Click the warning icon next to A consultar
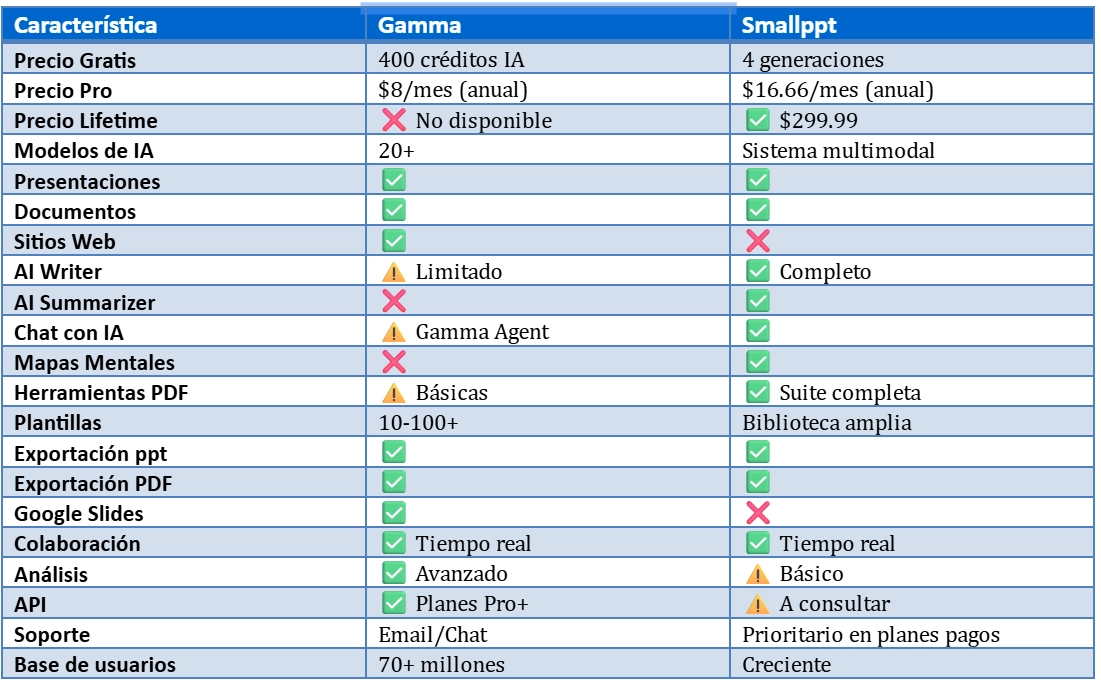This screenshot has width=1101, height=684. [x=758, y=604]
